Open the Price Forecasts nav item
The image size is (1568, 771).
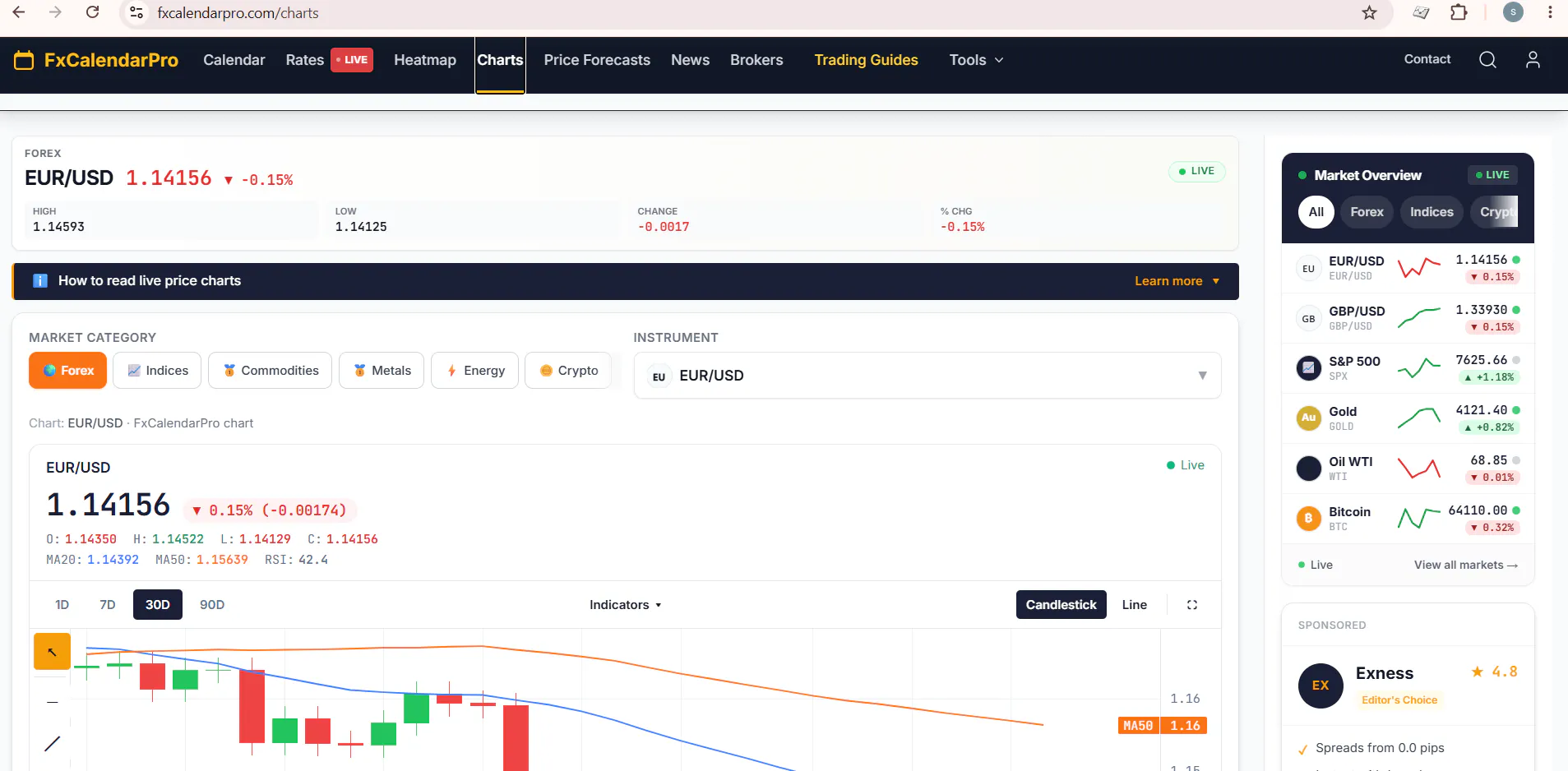[x=597, y=60]
